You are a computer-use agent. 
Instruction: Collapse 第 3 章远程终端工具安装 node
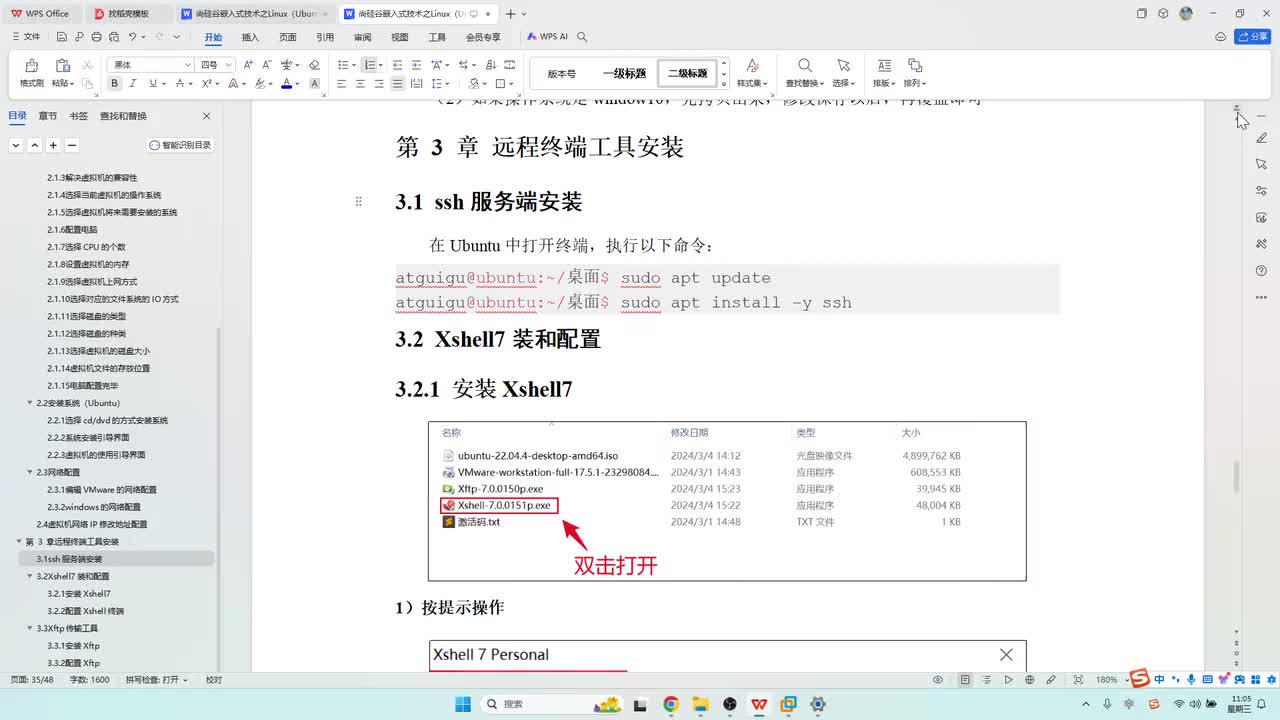(19, 541)
